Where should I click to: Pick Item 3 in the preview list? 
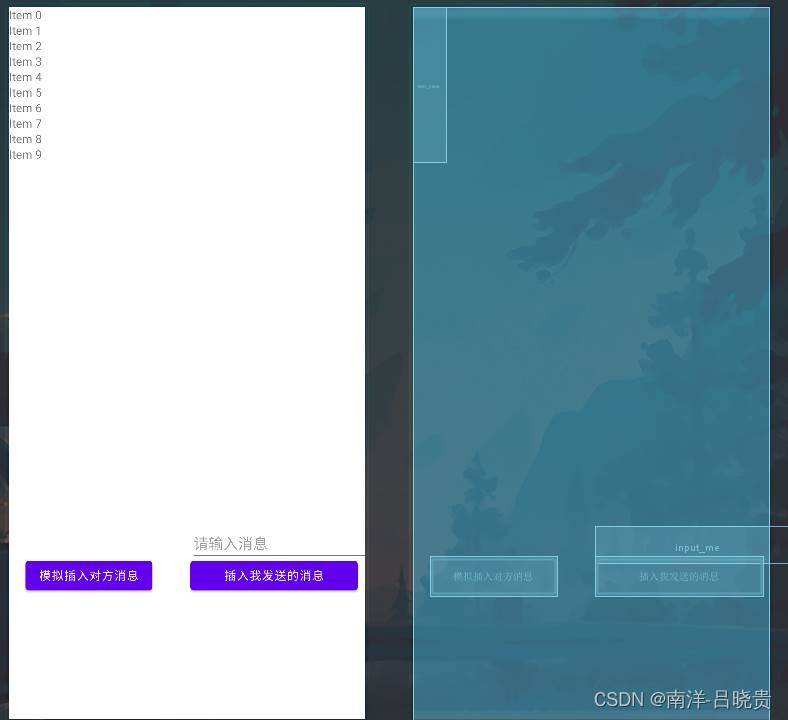(26, 62)
